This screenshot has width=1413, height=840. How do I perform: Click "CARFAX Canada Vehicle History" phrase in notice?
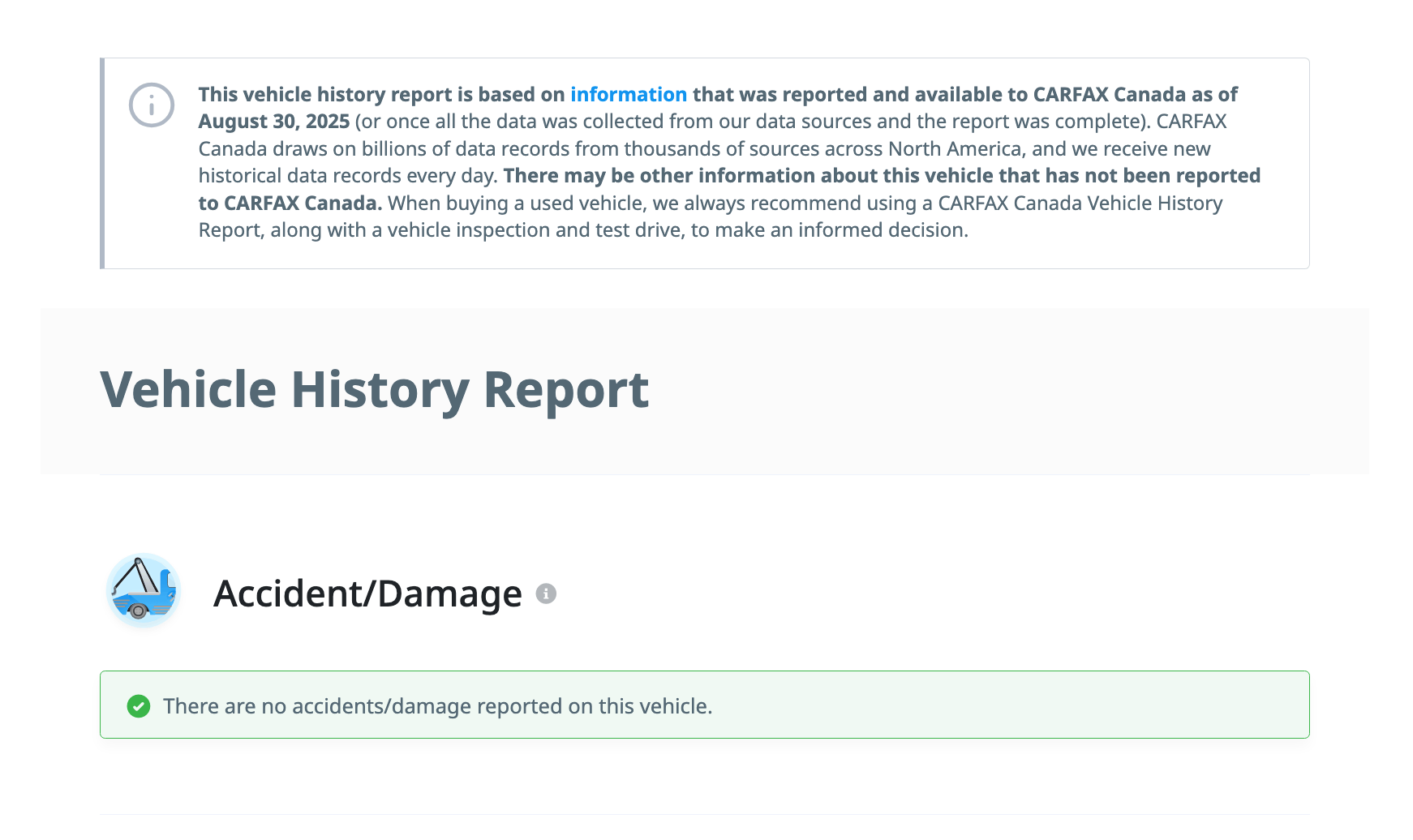(1080, 204)
